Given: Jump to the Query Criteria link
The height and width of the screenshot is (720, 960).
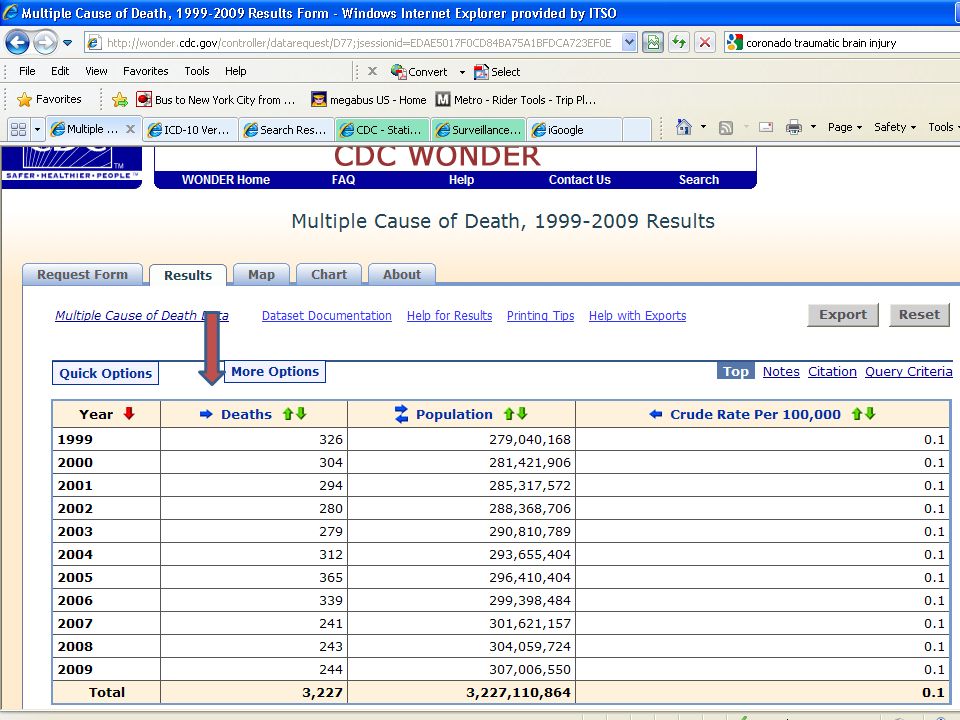Looking at the screenshot, I should (909, 372).
